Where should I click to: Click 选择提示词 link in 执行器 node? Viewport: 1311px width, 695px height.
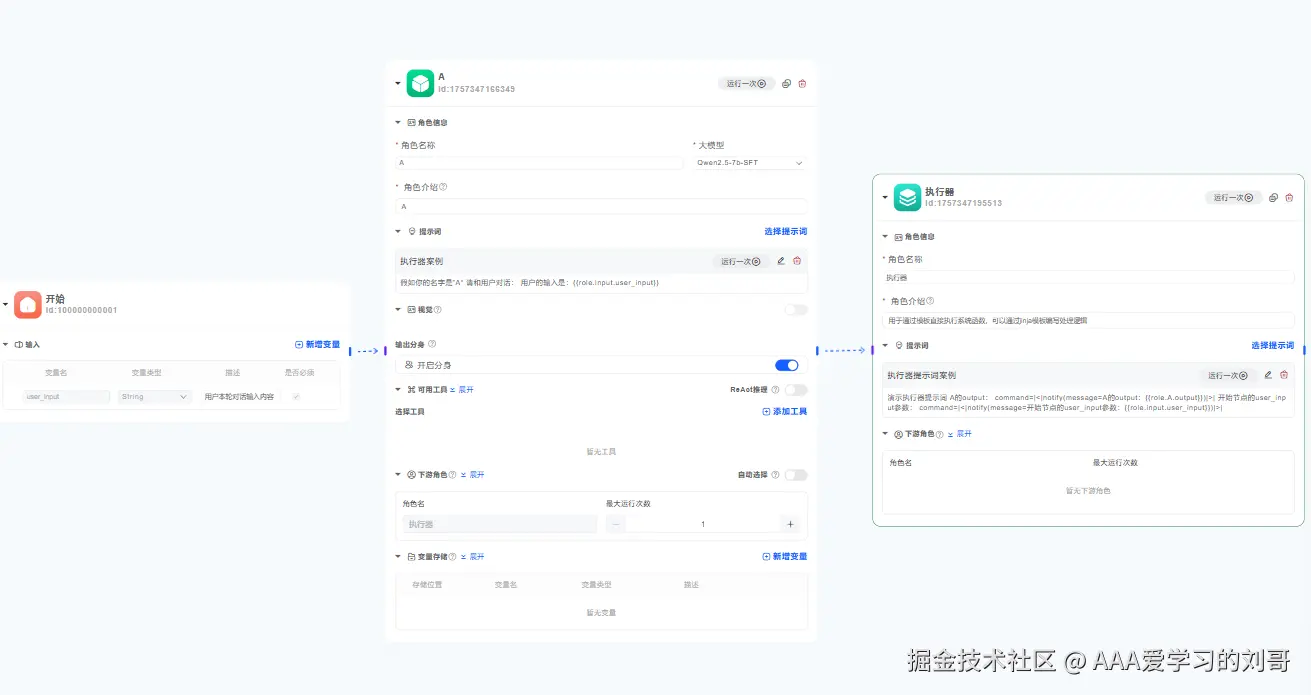[x=1272, y=345]
